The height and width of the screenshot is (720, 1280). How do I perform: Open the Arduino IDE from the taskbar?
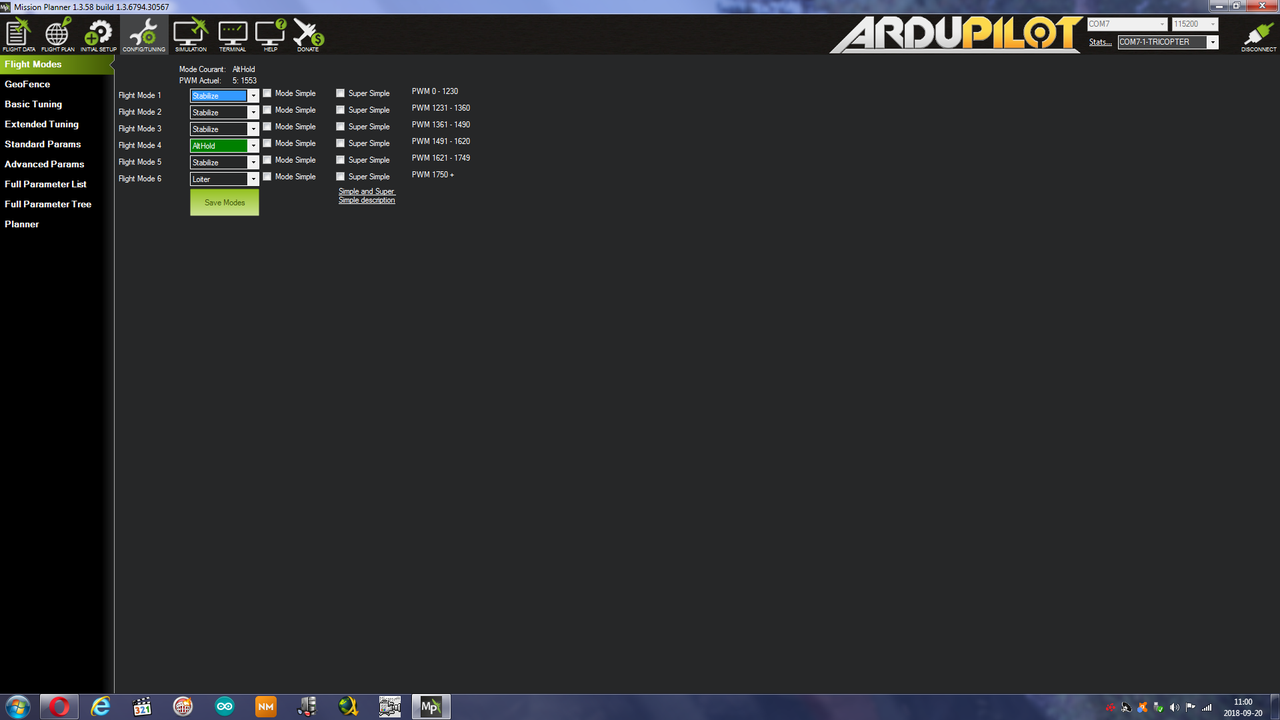click(x=224, y=706)
